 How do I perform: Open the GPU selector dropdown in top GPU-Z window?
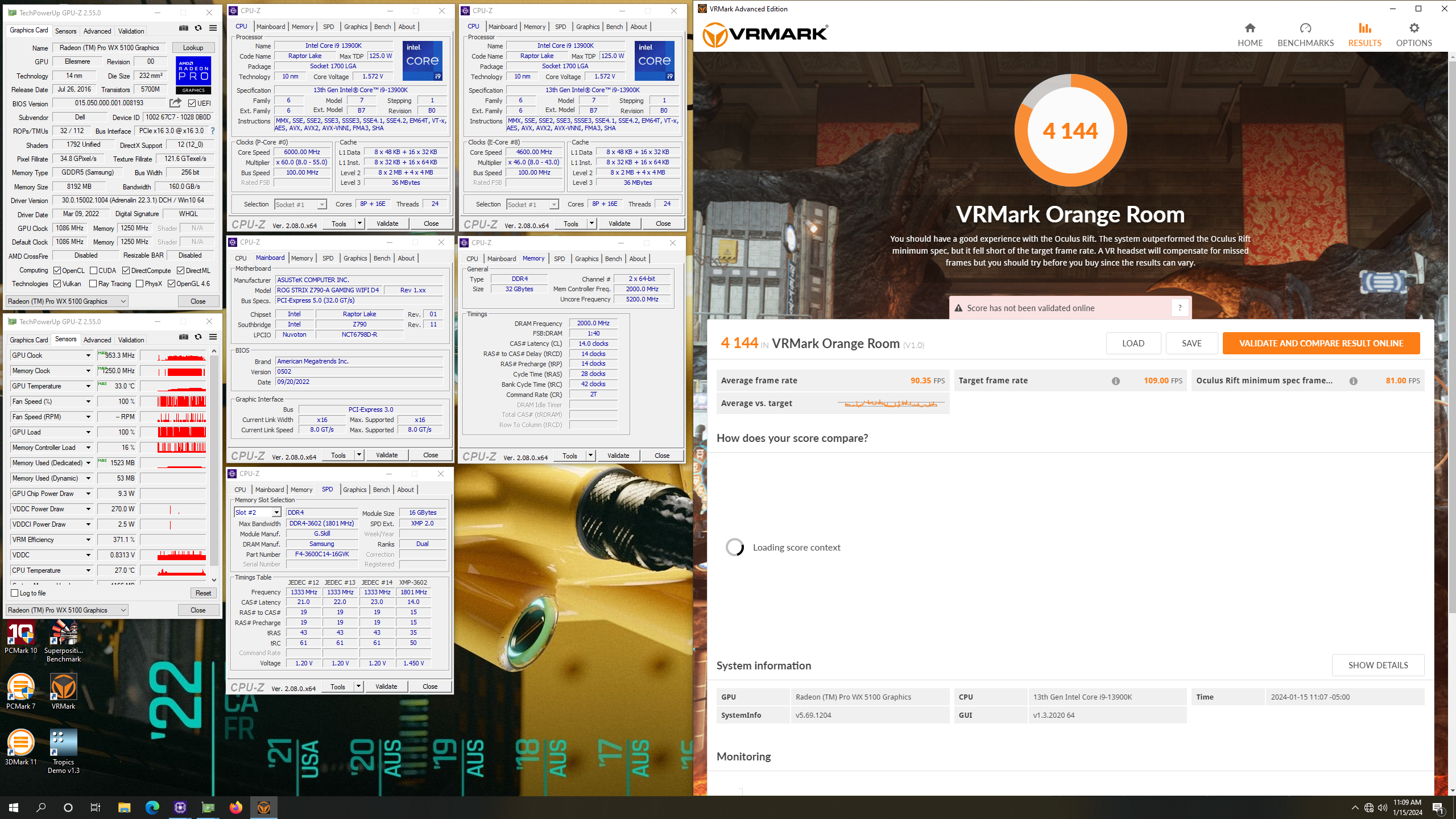pyautogui.click(x=67, y=301)
